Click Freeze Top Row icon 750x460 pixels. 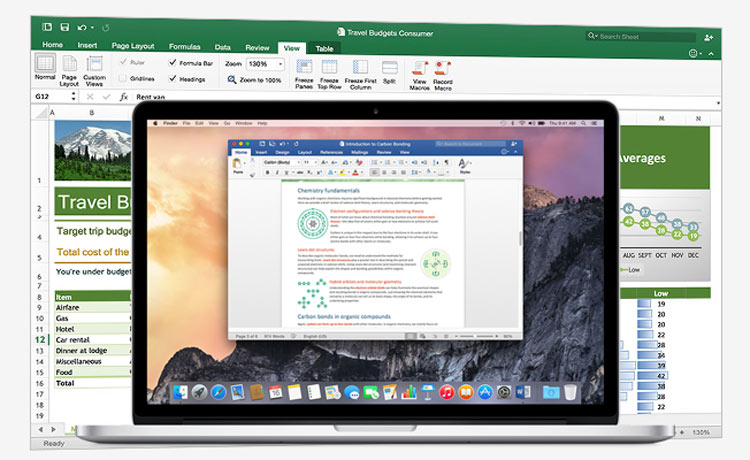[x=329, y=67]
